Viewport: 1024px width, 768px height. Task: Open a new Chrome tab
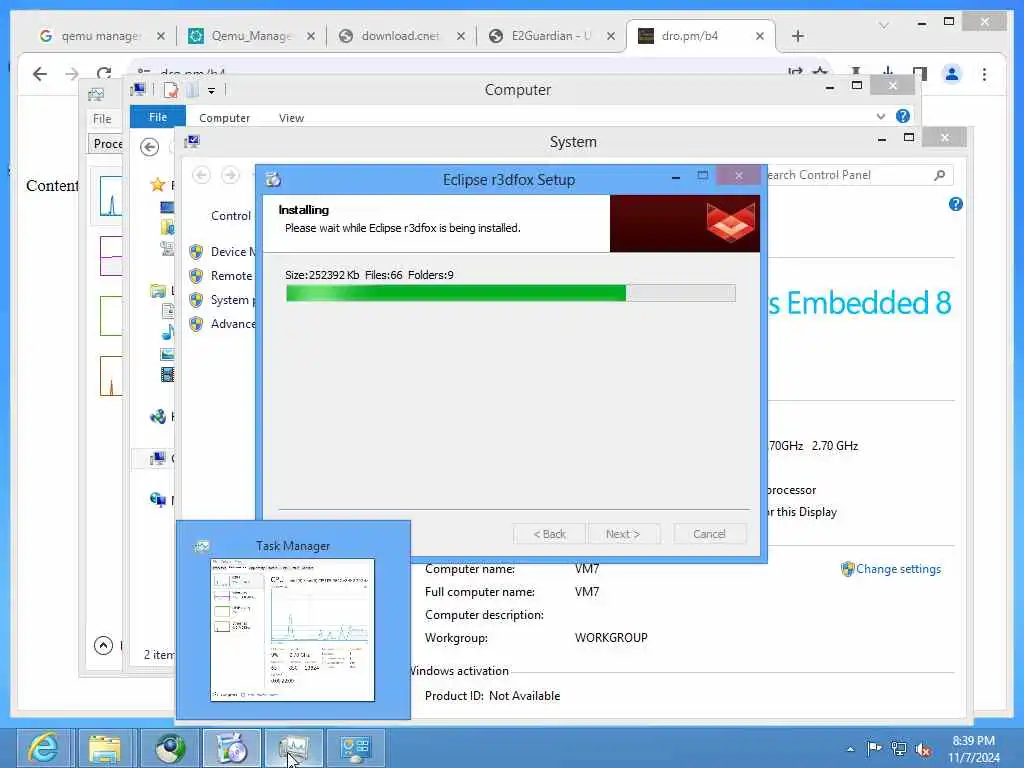[x=797, y=36]
